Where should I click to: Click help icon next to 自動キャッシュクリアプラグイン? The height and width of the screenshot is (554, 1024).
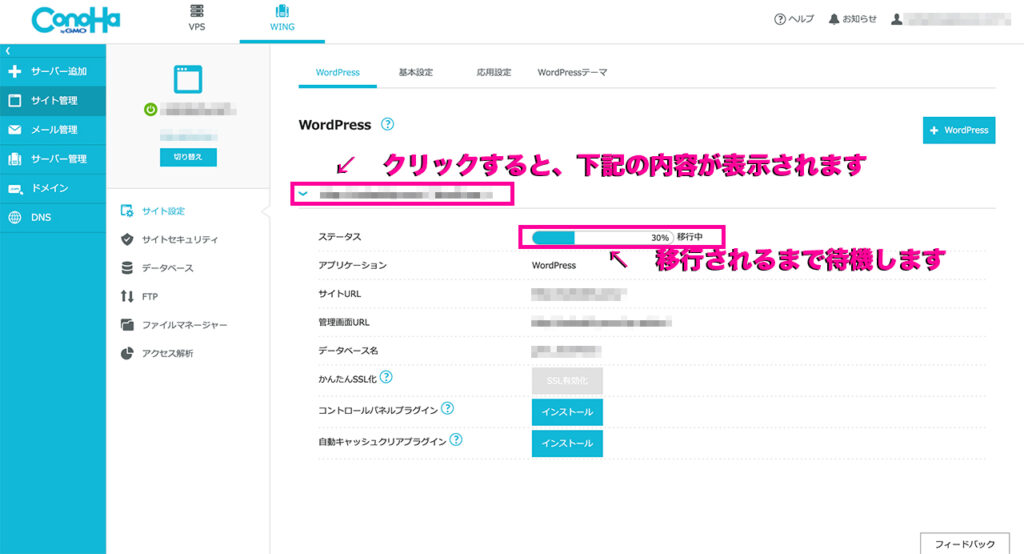(x=456, y=440)
